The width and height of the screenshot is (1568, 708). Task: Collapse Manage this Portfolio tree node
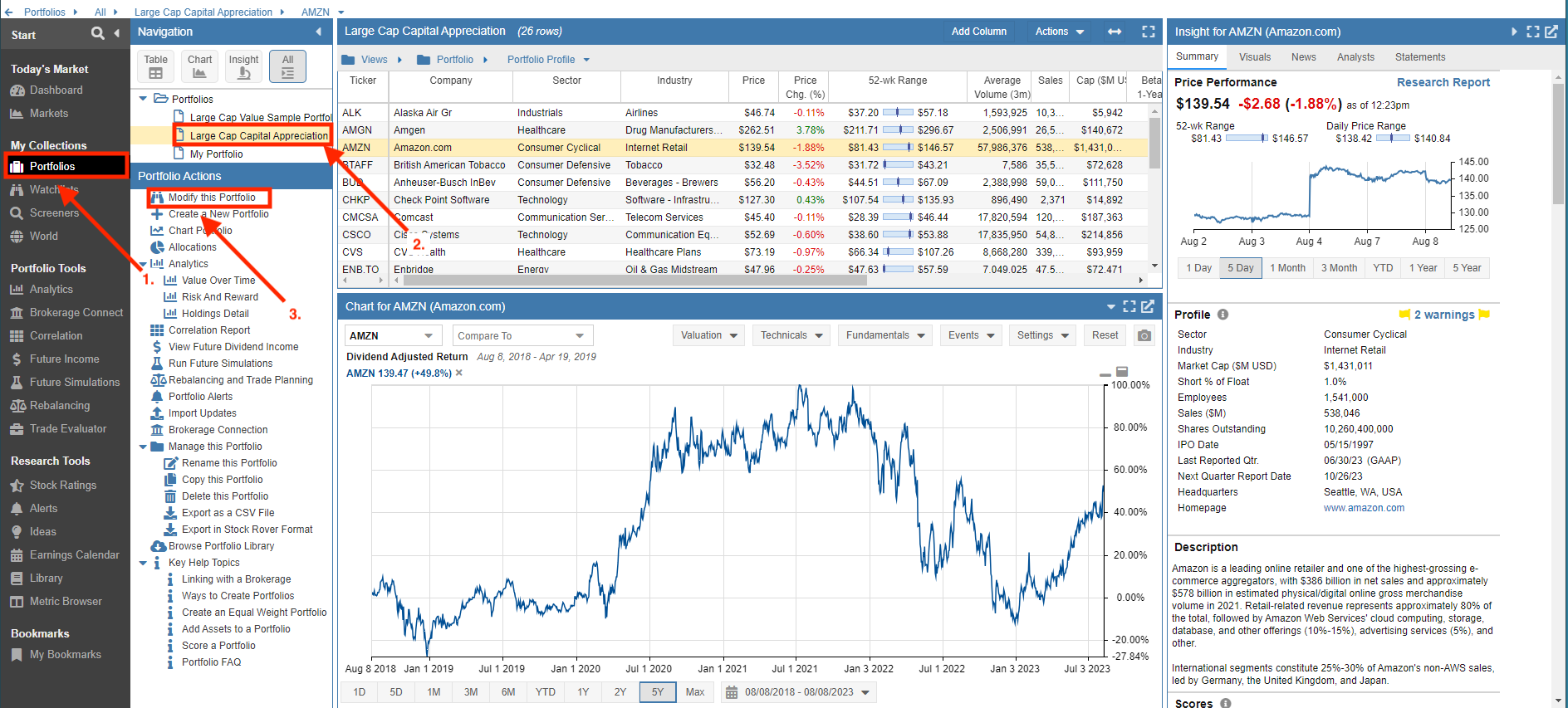(143, 447)
